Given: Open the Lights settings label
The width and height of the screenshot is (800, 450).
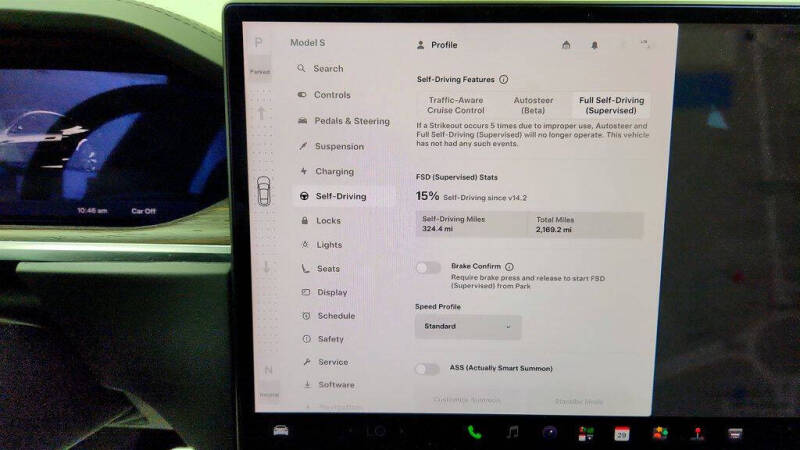Looking at the screenshot, I should [x=329, y=245].
